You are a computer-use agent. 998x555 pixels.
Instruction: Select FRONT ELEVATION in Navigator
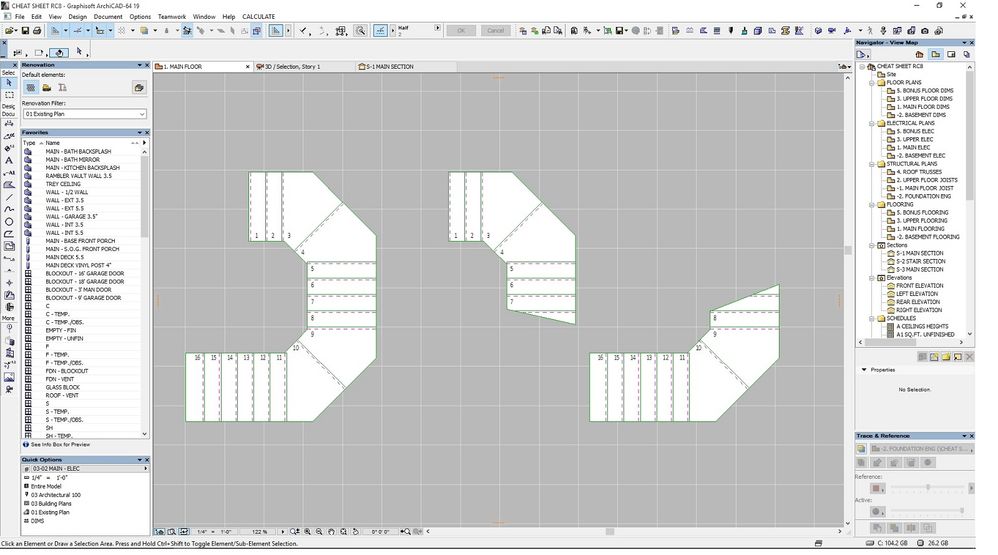pyautogui.click(x=920, y=286)
